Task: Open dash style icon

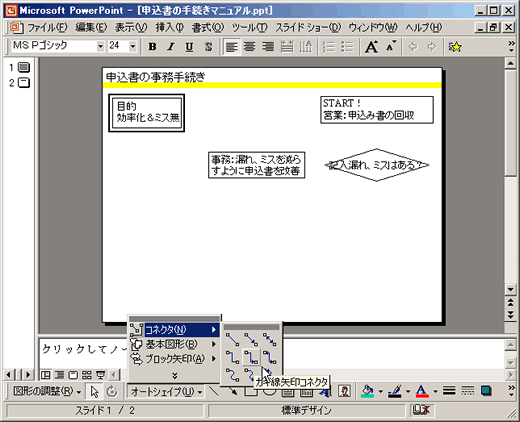Action: click(x=468, y=391)
